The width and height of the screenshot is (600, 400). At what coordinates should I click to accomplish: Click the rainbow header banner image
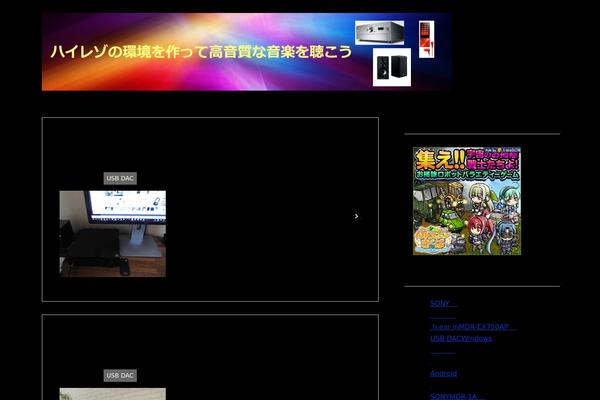click(247, 52)
